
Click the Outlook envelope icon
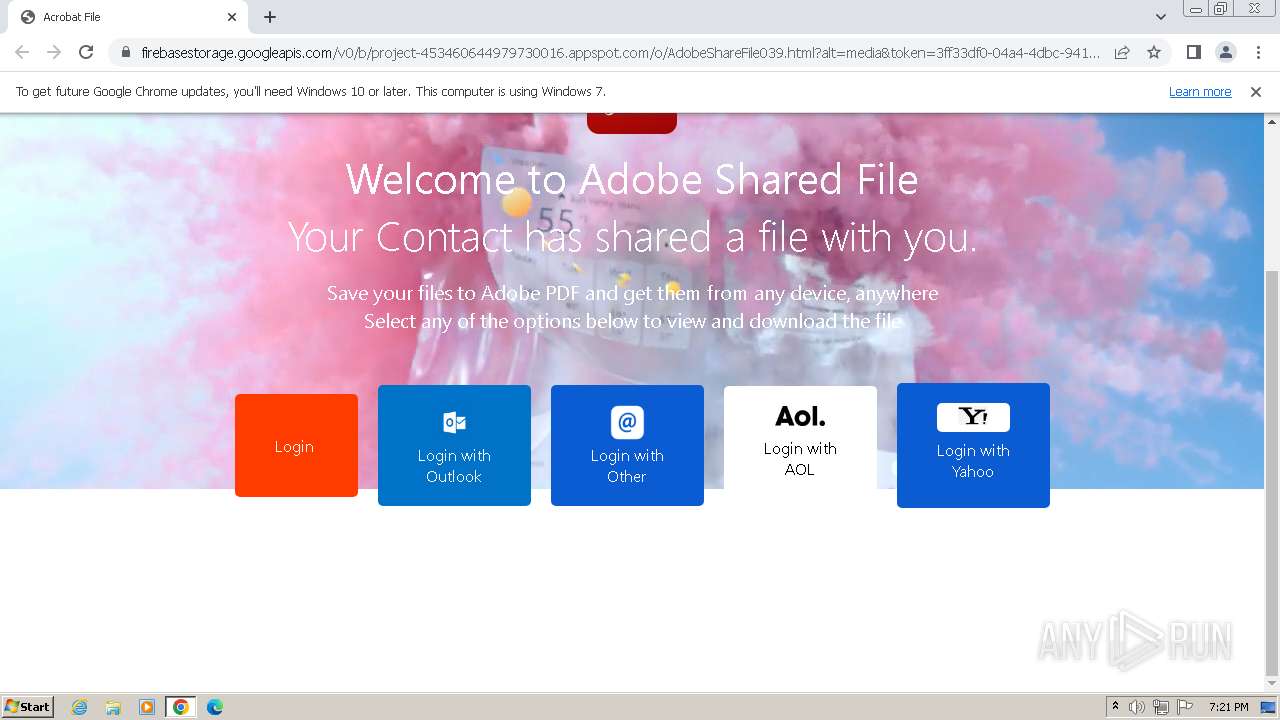pyautogui.click(x=454, y=422)
